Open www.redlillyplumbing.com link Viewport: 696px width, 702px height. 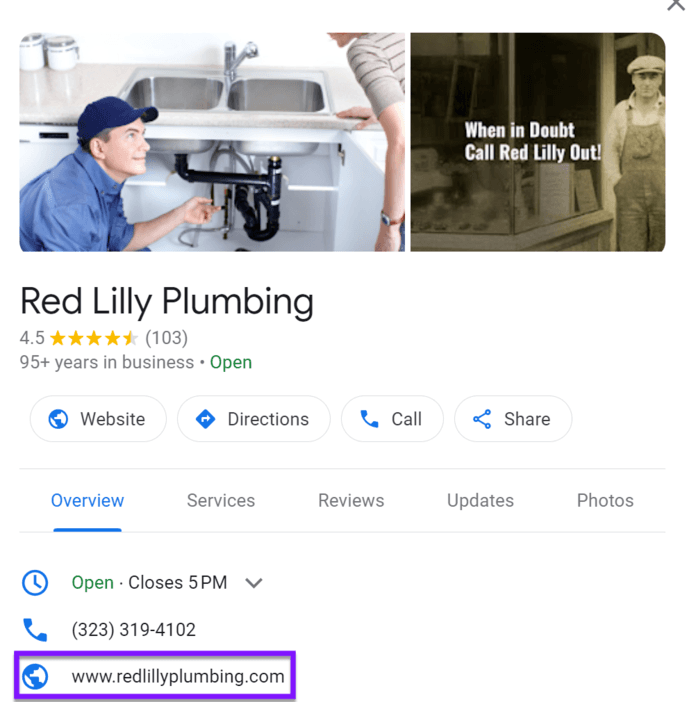(178, 676)
